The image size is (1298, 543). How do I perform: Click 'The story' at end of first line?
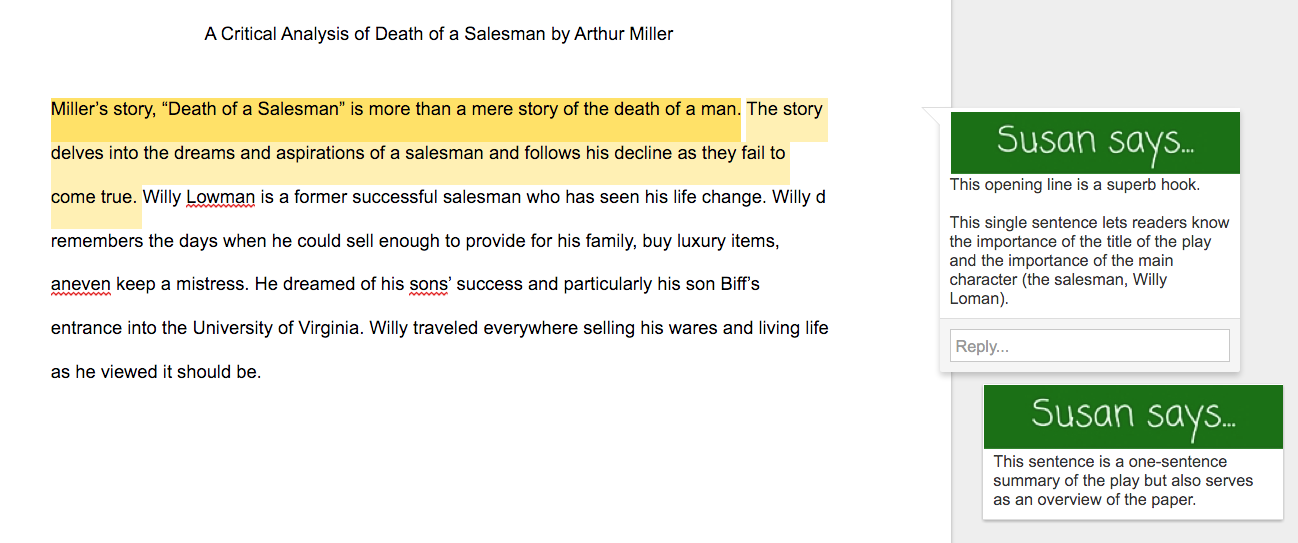pyautogui.click(x=785, y=109)
